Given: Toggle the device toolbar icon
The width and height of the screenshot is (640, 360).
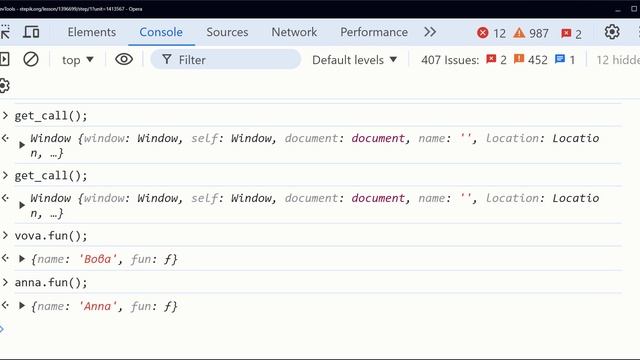Looking at the screenshot, I should [31, 32].
